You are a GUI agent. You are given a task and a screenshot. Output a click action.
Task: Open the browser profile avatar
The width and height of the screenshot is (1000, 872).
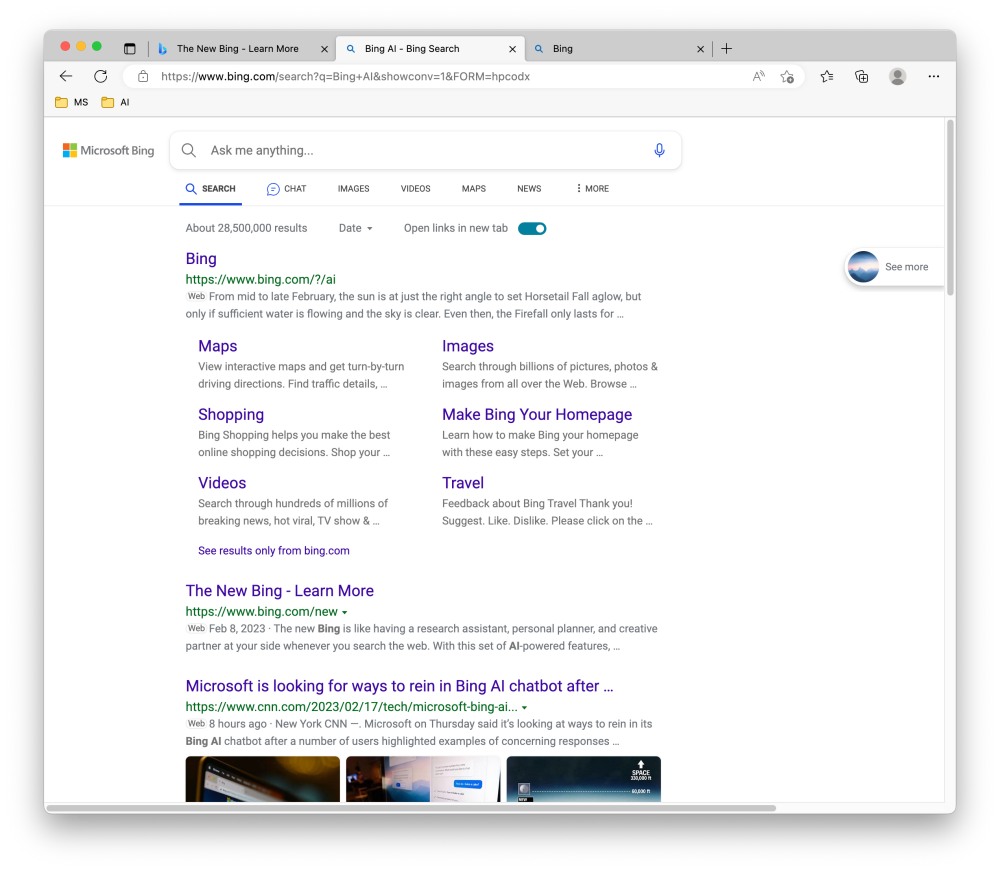pos(897,77)
